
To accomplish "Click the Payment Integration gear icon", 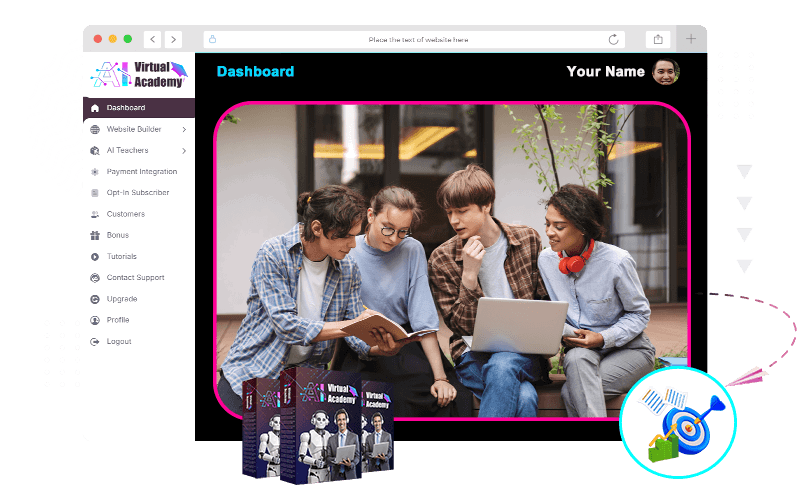I will tap(95, 172).
